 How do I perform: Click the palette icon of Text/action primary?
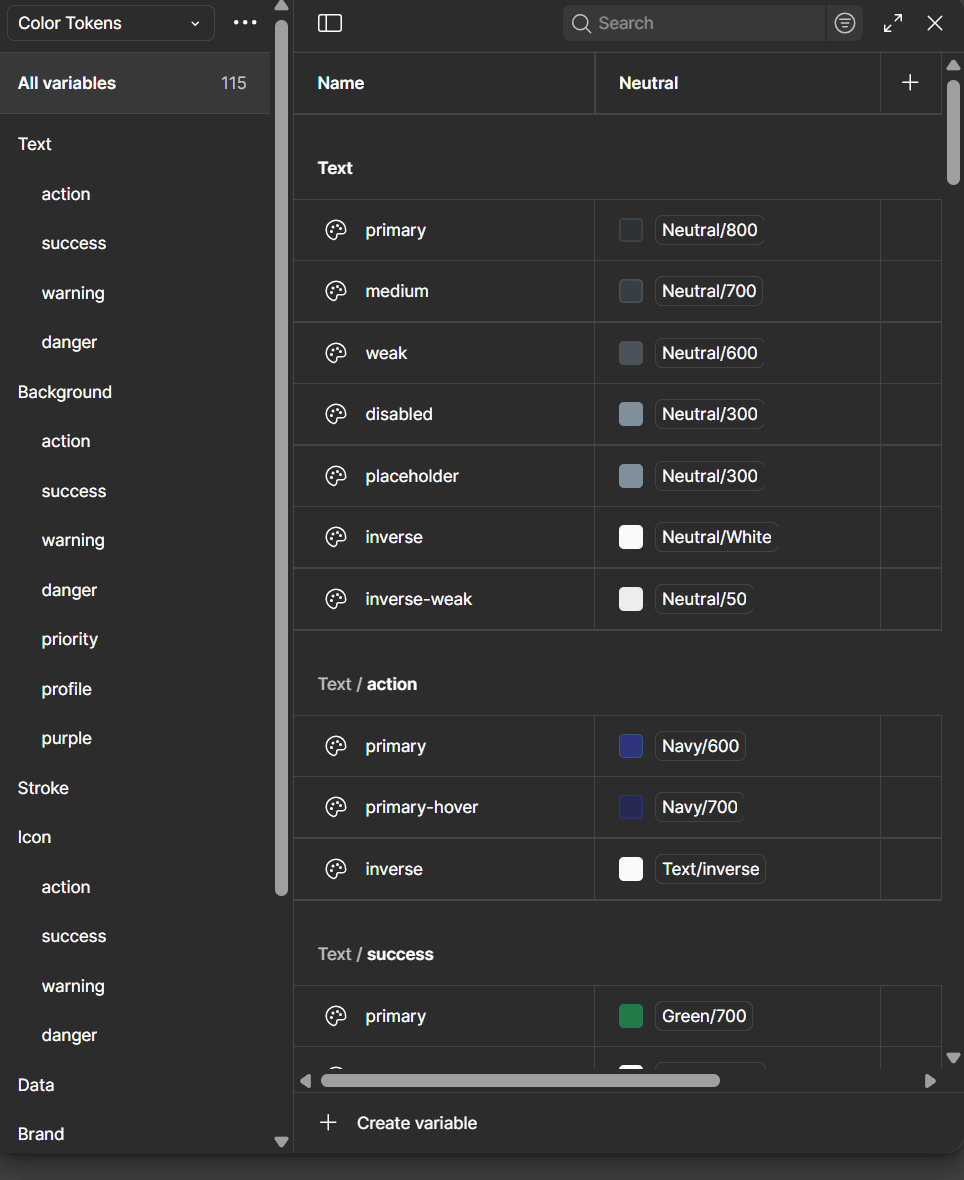coord(336,747)
